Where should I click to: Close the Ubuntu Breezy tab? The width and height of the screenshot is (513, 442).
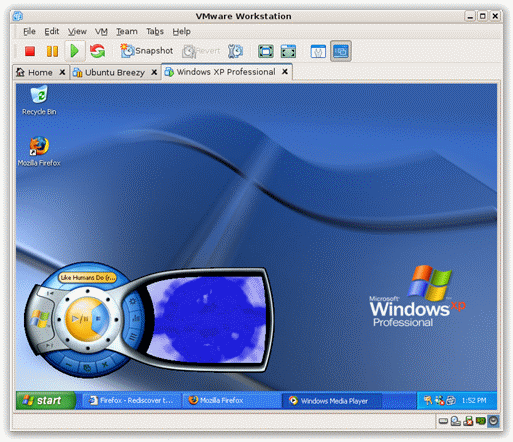click(154, 72)
